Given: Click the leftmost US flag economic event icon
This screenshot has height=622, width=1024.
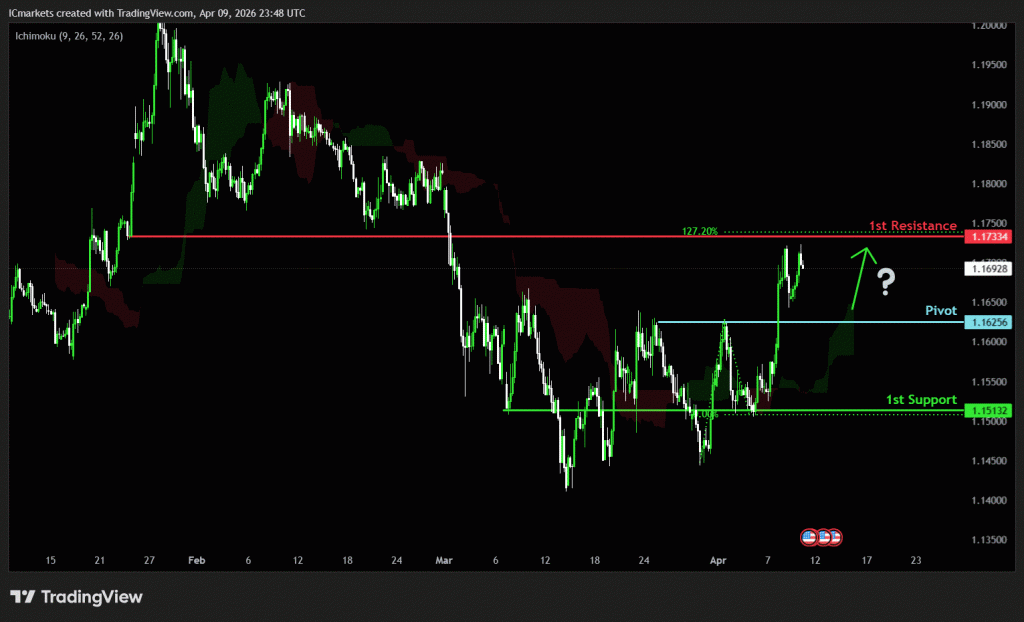Looking at the screenshot, I should click(809, 537).
